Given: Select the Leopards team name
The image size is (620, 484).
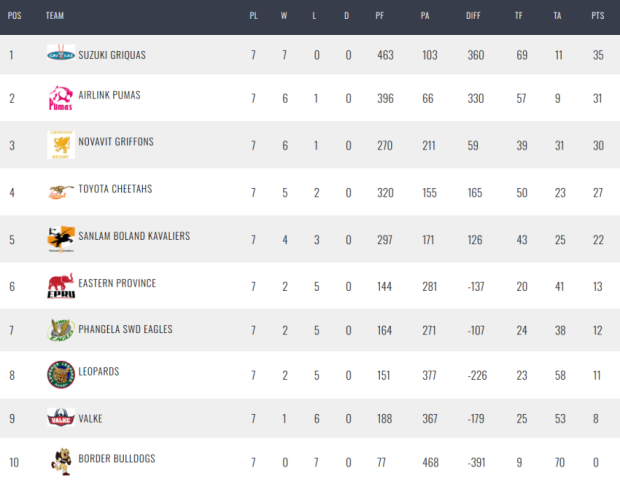Looking at the screenshot, I should 98,371.
